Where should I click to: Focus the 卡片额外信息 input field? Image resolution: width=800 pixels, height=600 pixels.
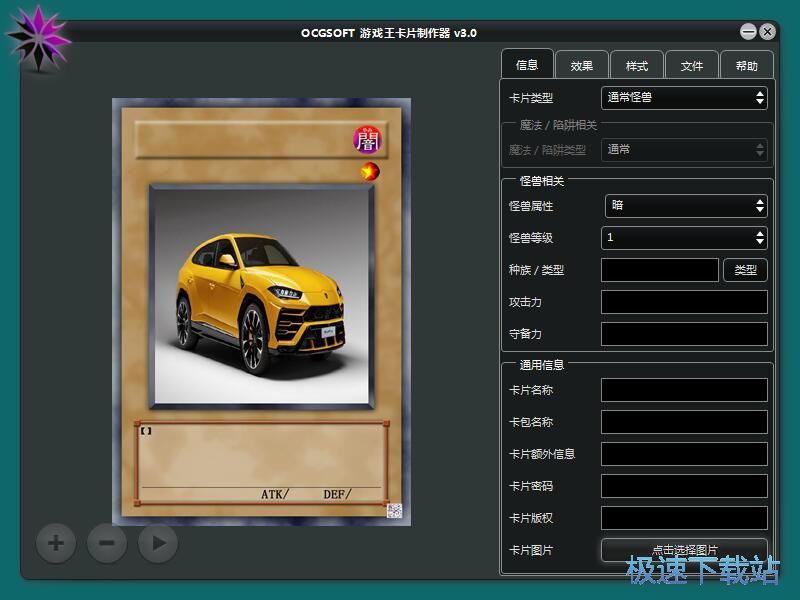coord(684,454)
